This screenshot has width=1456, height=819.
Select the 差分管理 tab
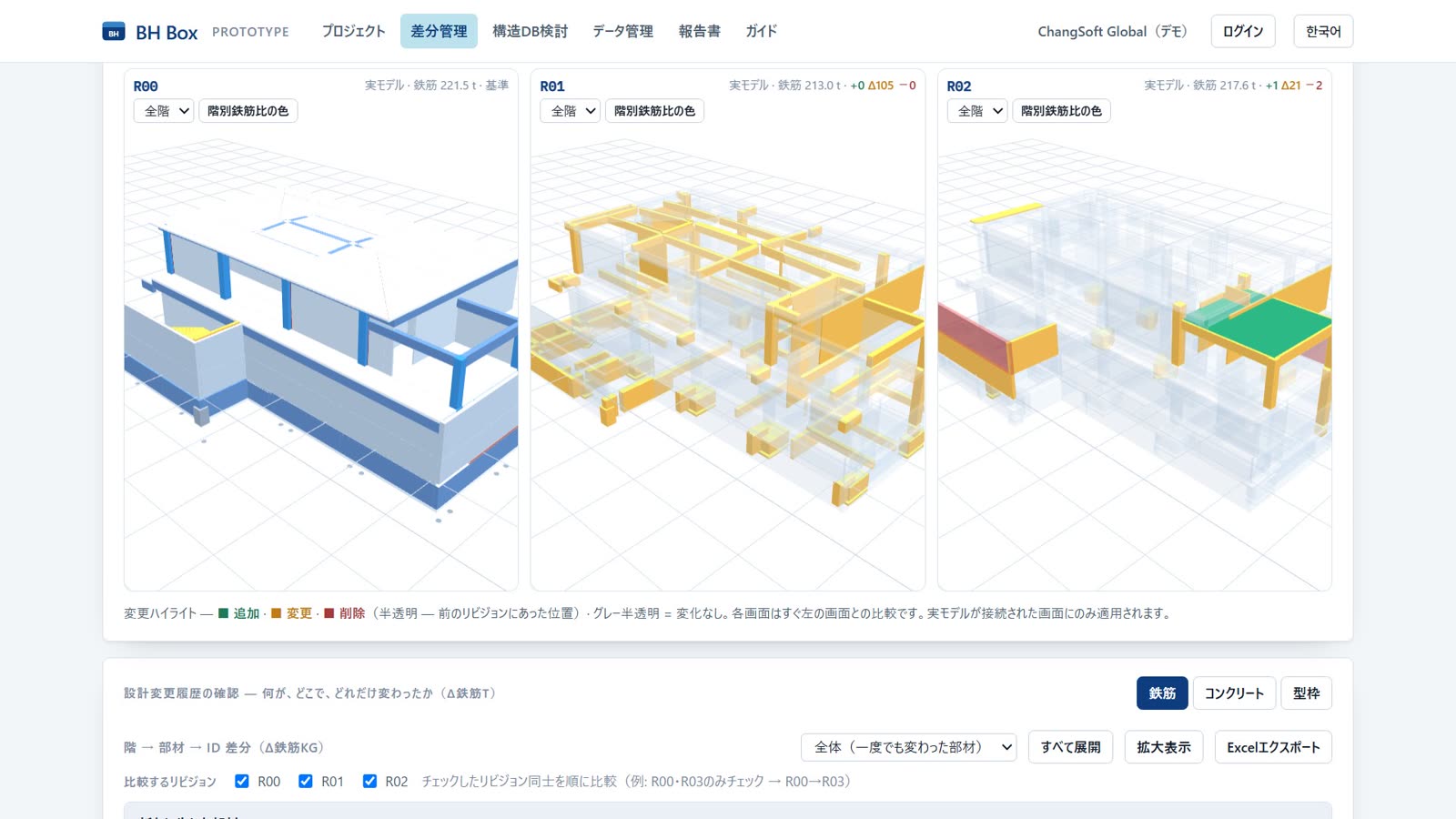coord(439,31)
